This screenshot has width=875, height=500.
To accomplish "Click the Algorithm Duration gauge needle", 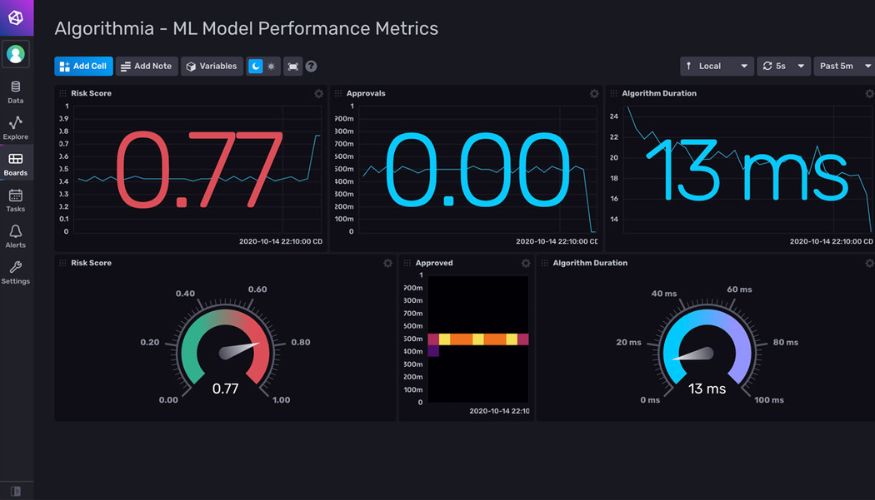I will pos(693,354).
